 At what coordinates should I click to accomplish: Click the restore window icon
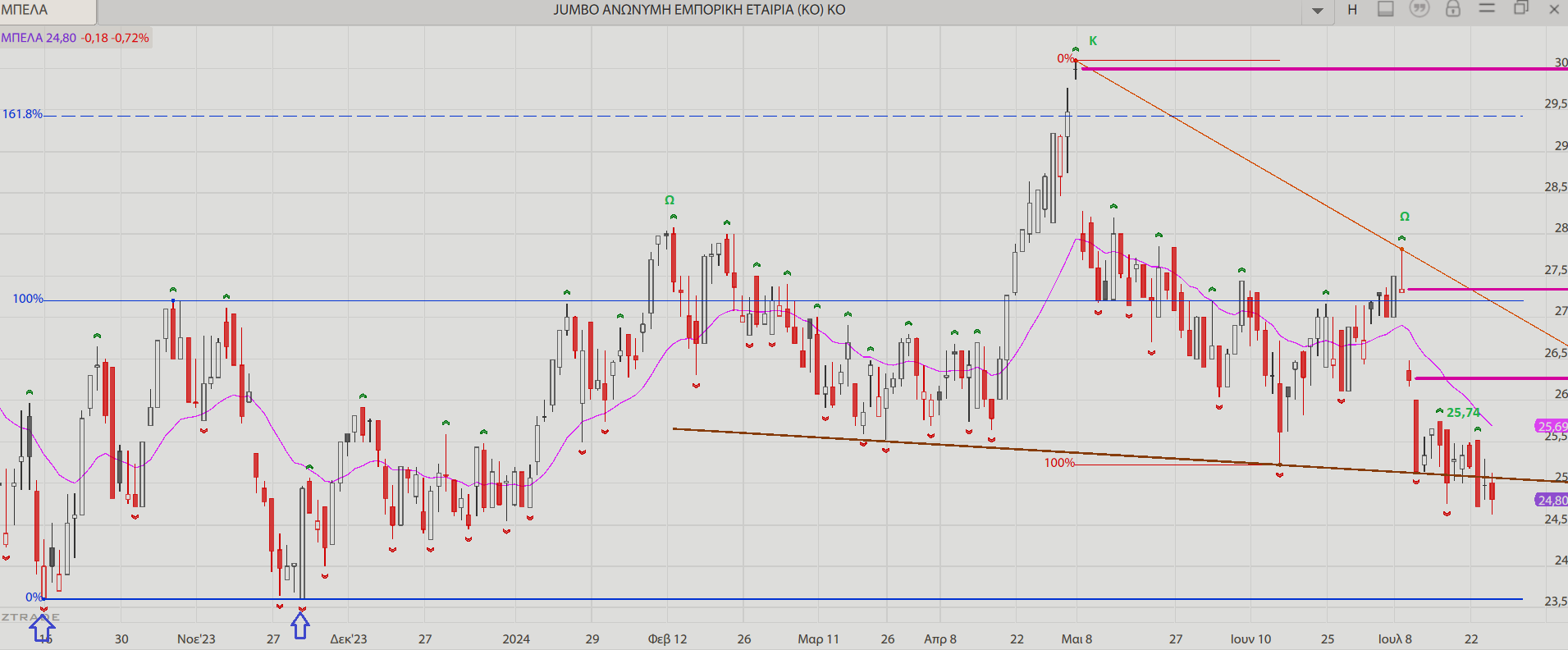pos(1520,8)
